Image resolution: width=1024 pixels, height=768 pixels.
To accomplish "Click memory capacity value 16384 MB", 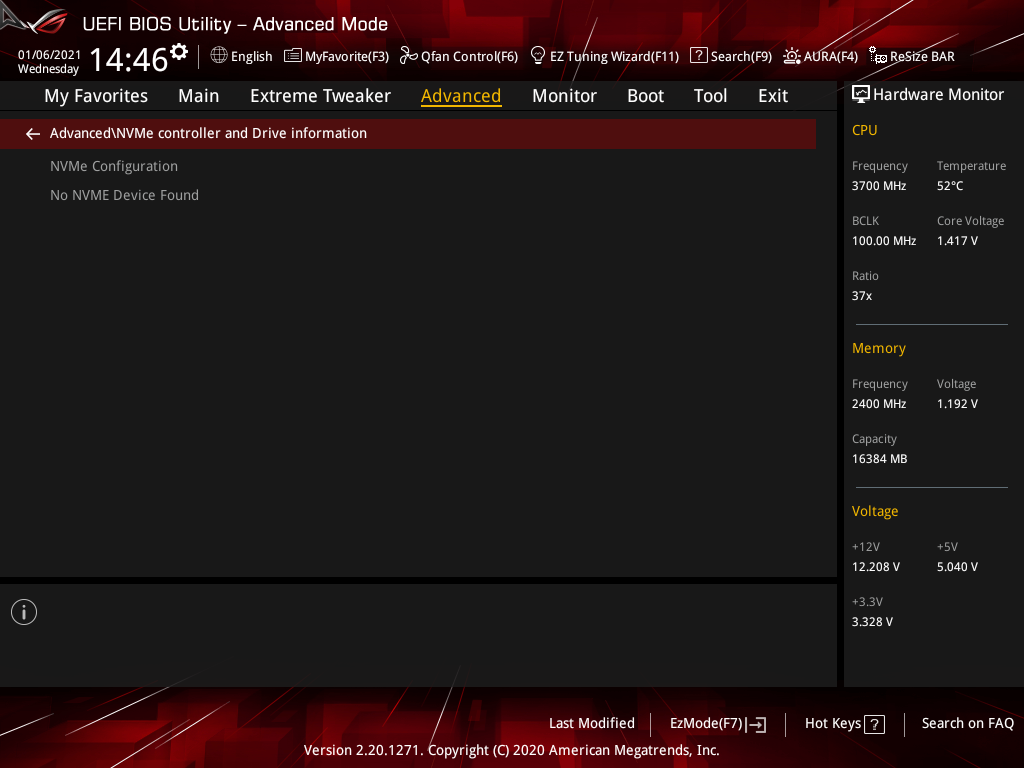I will pyautogui.click(x=880, y=459).
